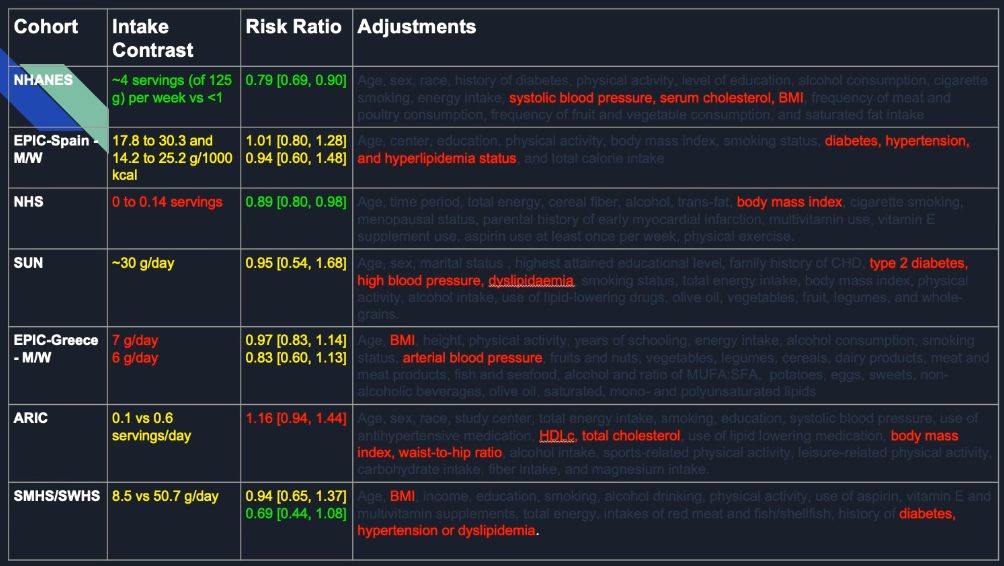Viewport: 1004px width, 566px height.
Task: Click 'arterial blood pressure' red text
Action: point(473,358)
